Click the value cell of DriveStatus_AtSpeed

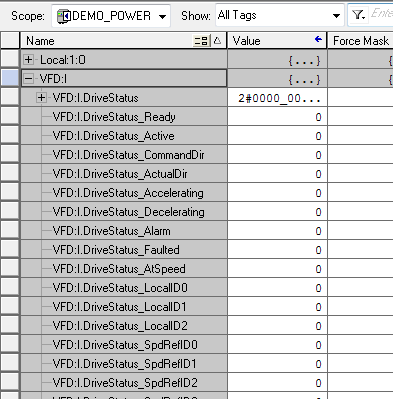(x=277, y=269)
